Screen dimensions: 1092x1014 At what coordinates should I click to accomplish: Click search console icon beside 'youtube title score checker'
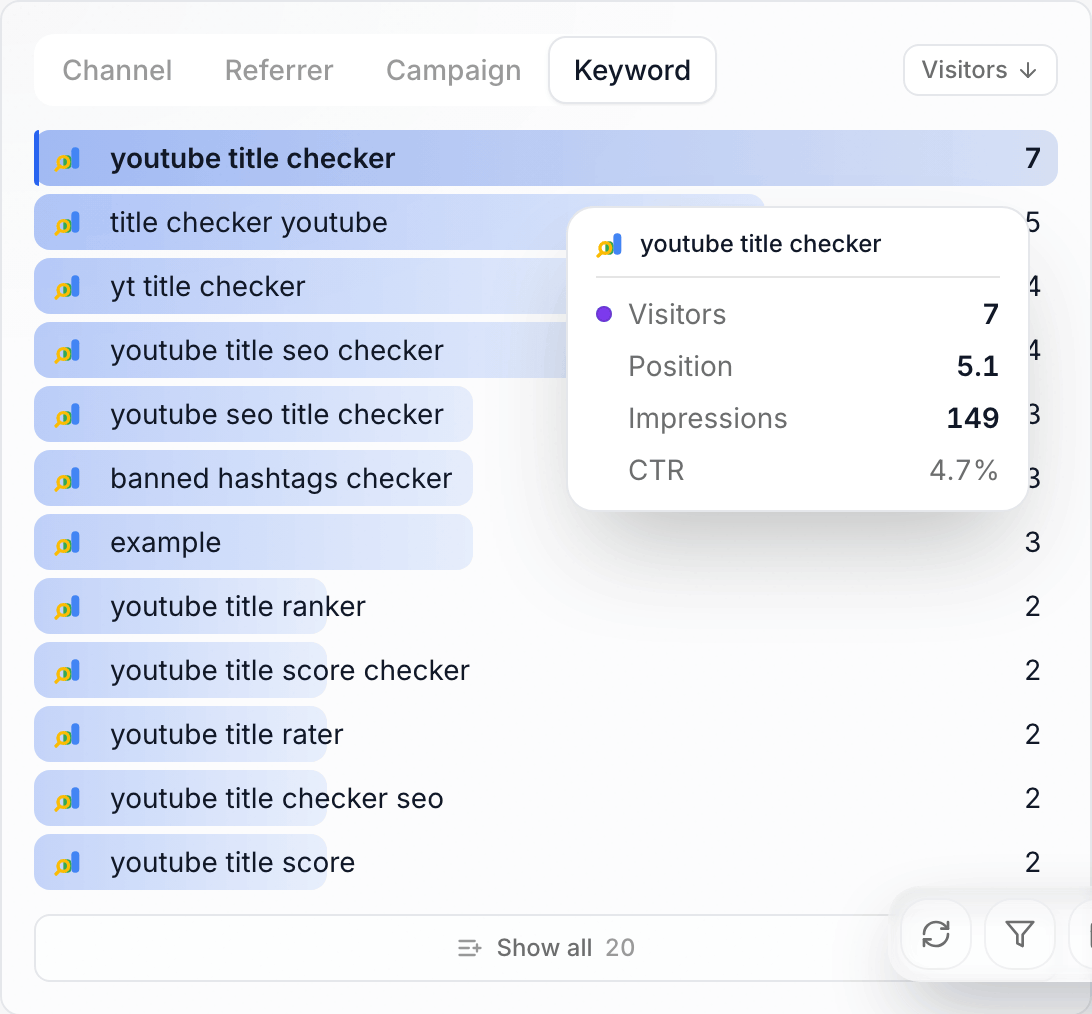click(68, 672)
